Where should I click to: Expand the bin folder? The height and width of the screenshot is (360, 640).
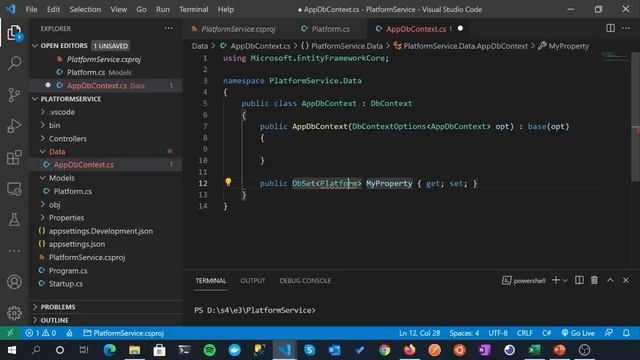[x=54, y=125]
